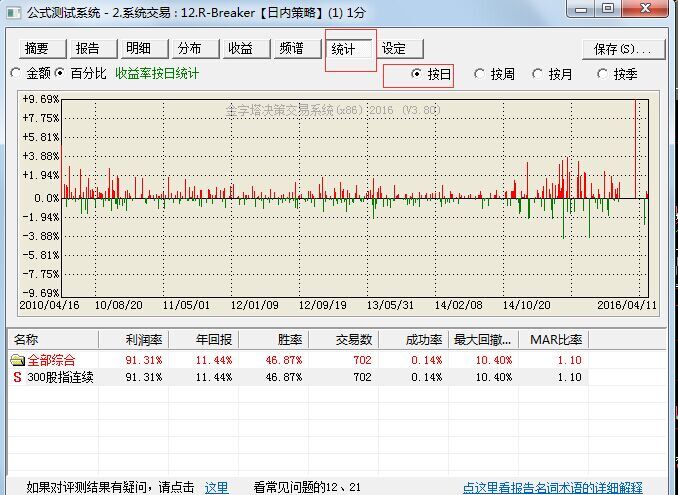The image size is (678, 495).
Task: Select the 金额 radio button
Action: 15,73
